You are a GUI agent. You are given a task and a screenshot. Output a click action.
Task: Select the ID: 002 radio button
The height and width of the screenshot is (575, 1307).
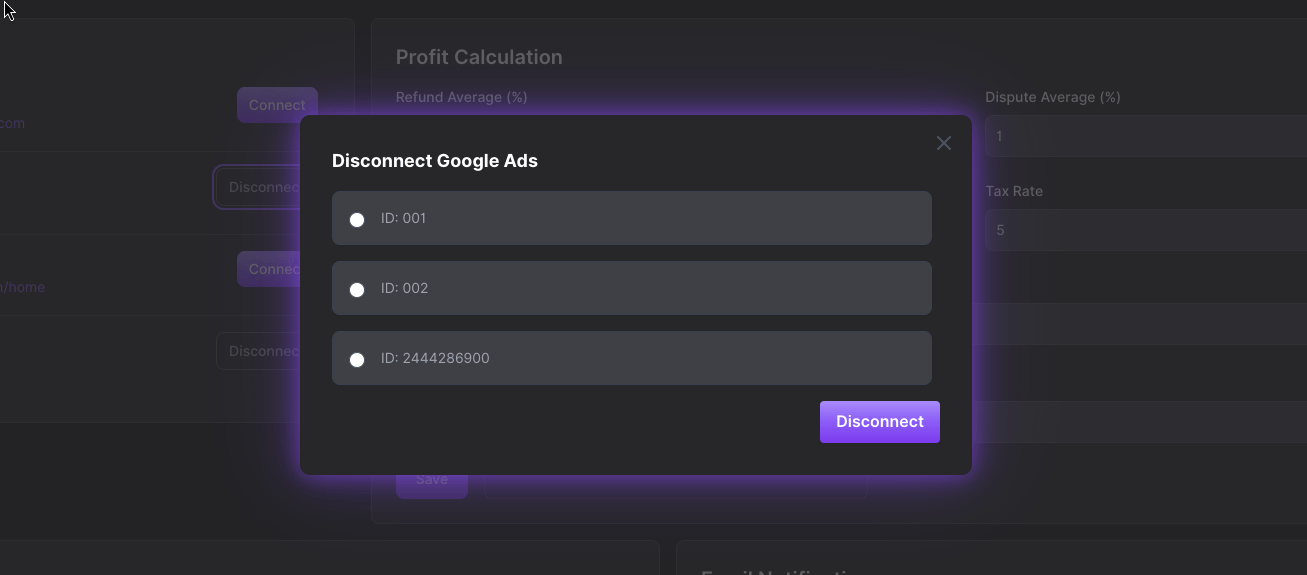pos(357,290)
